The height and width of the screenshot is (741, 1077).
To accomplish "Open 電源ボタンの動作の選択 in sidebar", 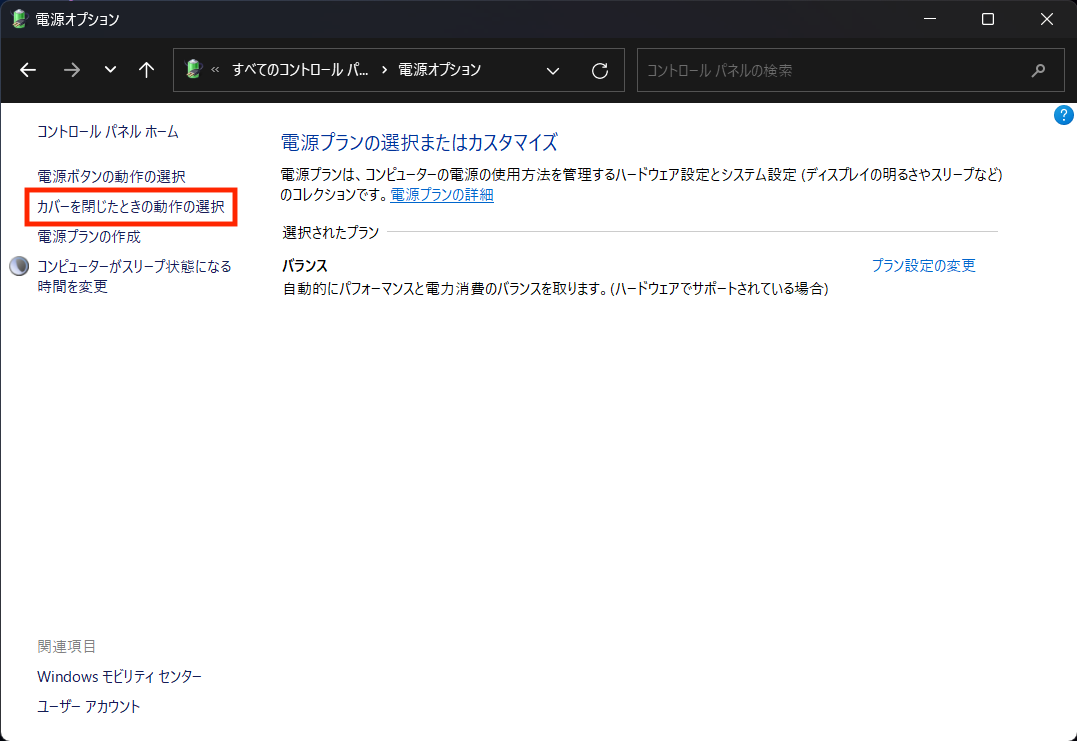I will coord(111,176).
